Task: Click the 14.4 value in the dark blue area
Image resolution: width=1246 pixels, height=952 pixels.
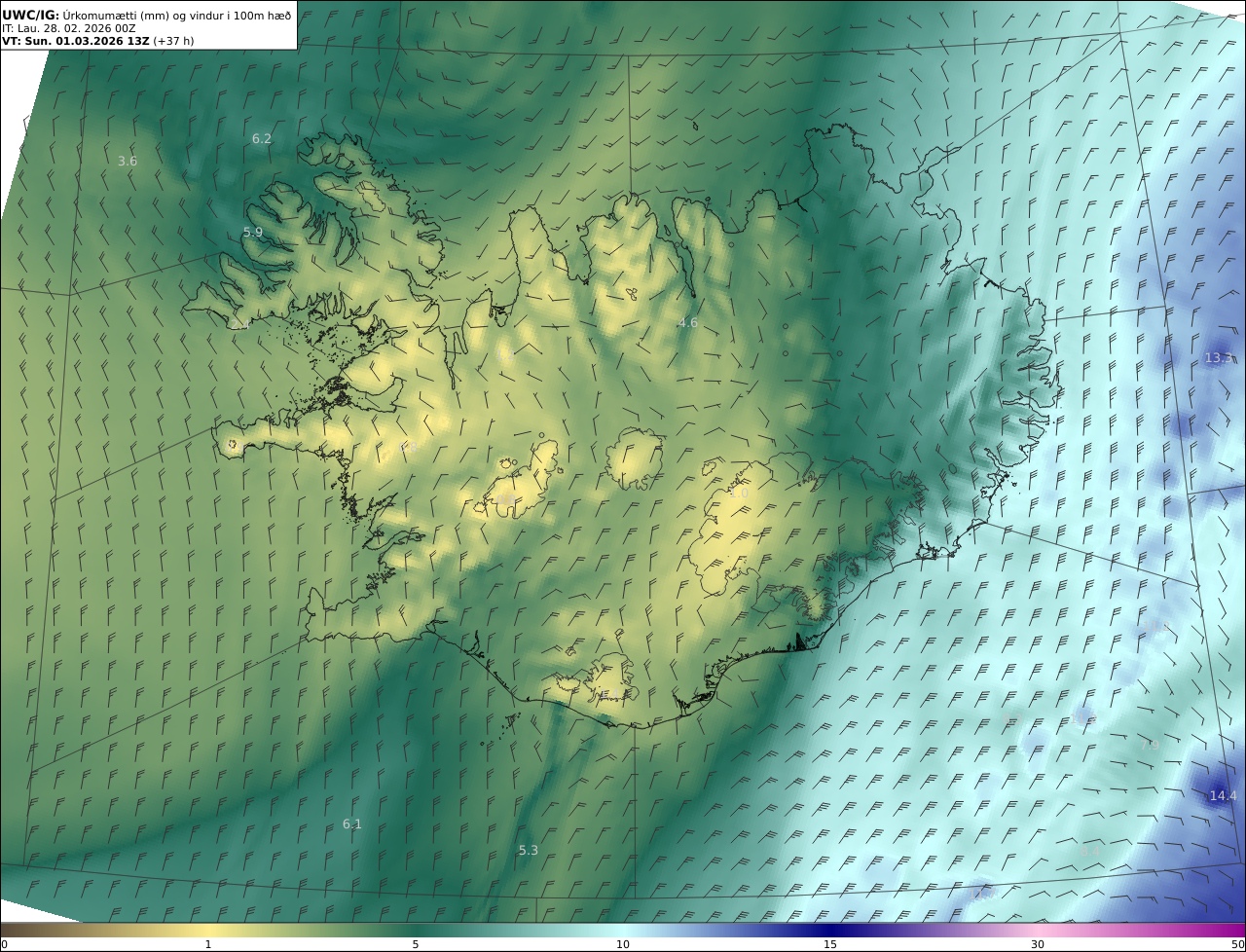Action: (x=1224, y=796)
